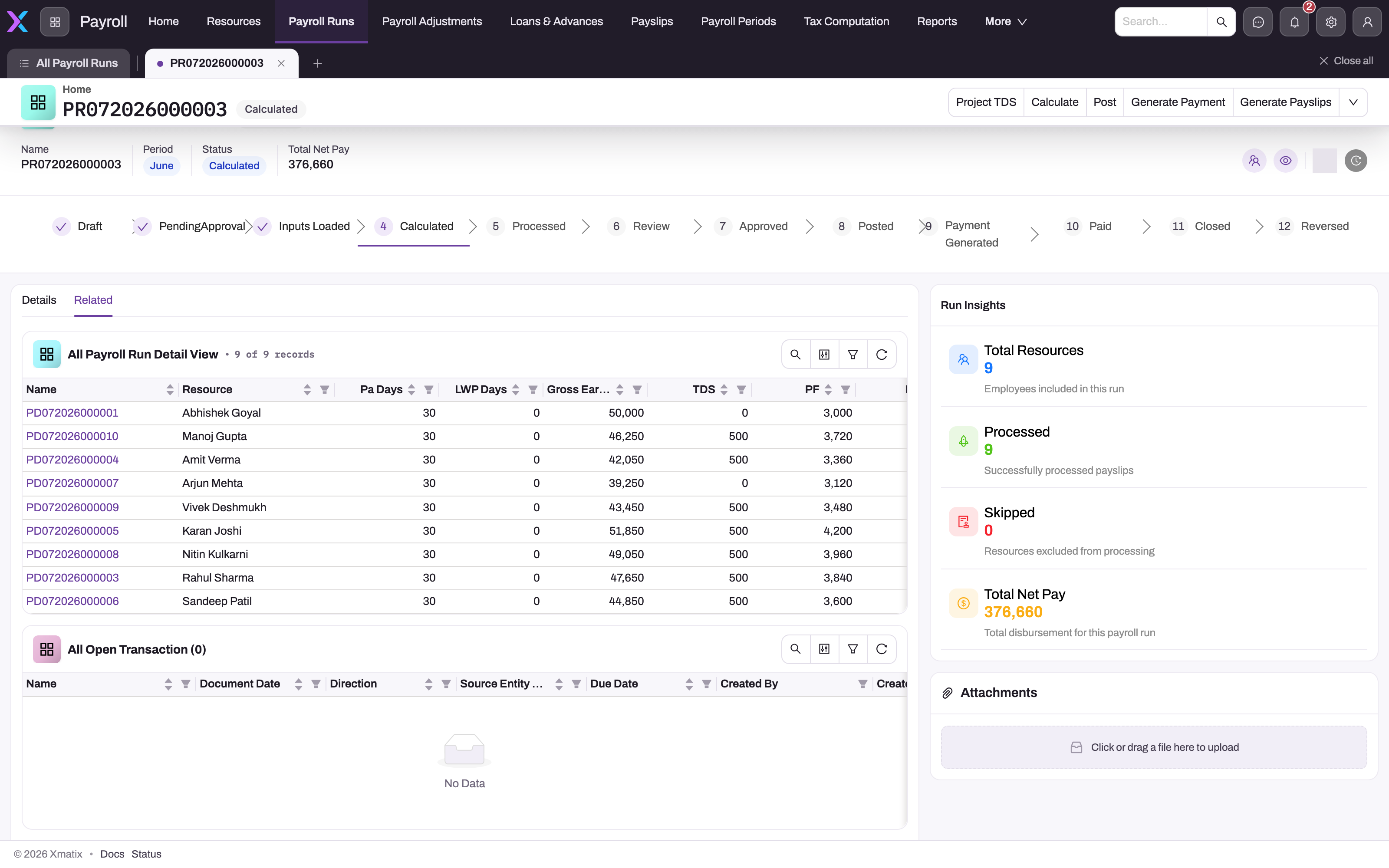This screenshot has width=1389, height=868.
Task: Click the followers people icon in header
Action: [x=1254, y=161]
